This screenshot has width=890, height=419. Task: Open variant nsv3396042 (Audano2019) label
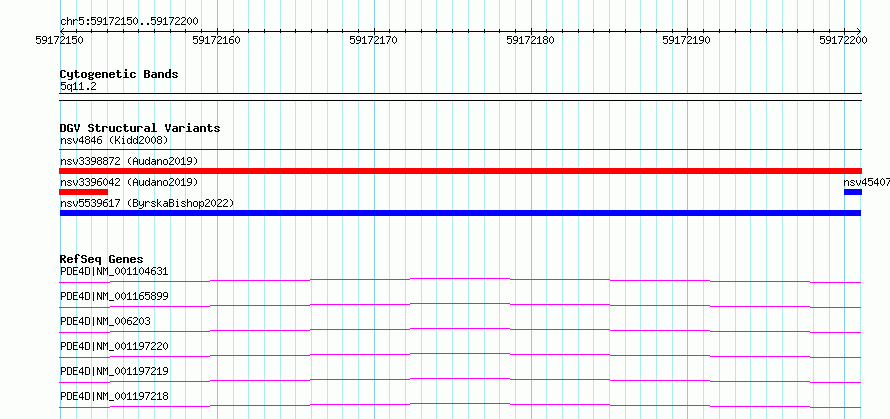coord(129,182)
